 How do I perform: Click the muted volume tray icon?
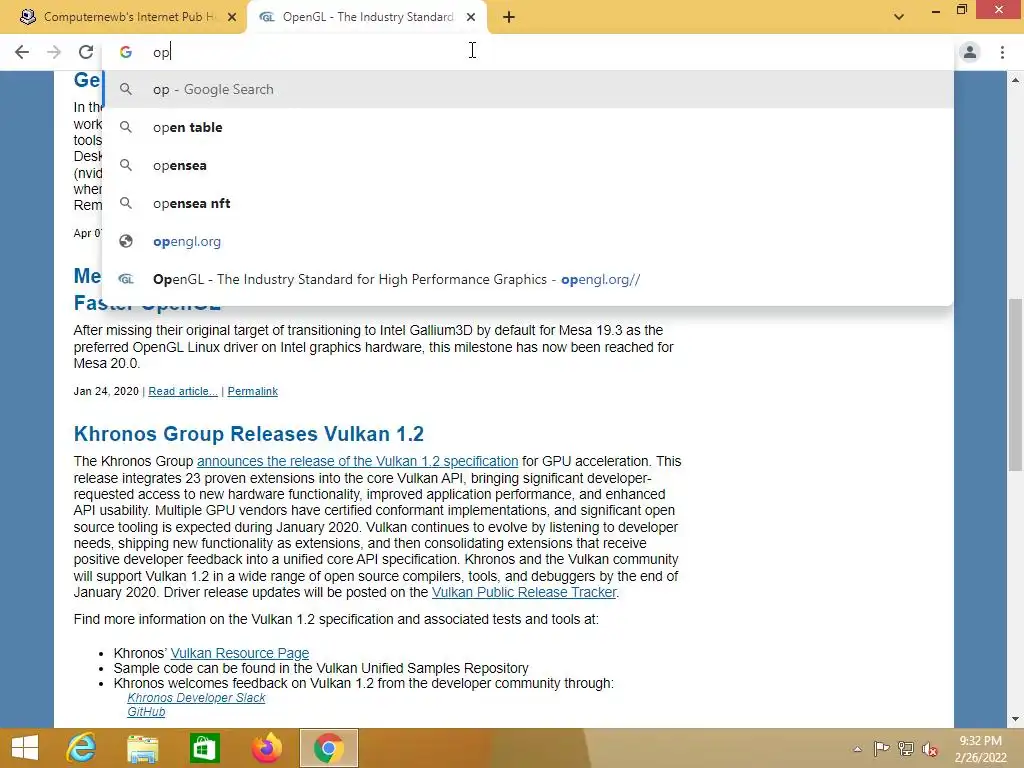(929, 749)
